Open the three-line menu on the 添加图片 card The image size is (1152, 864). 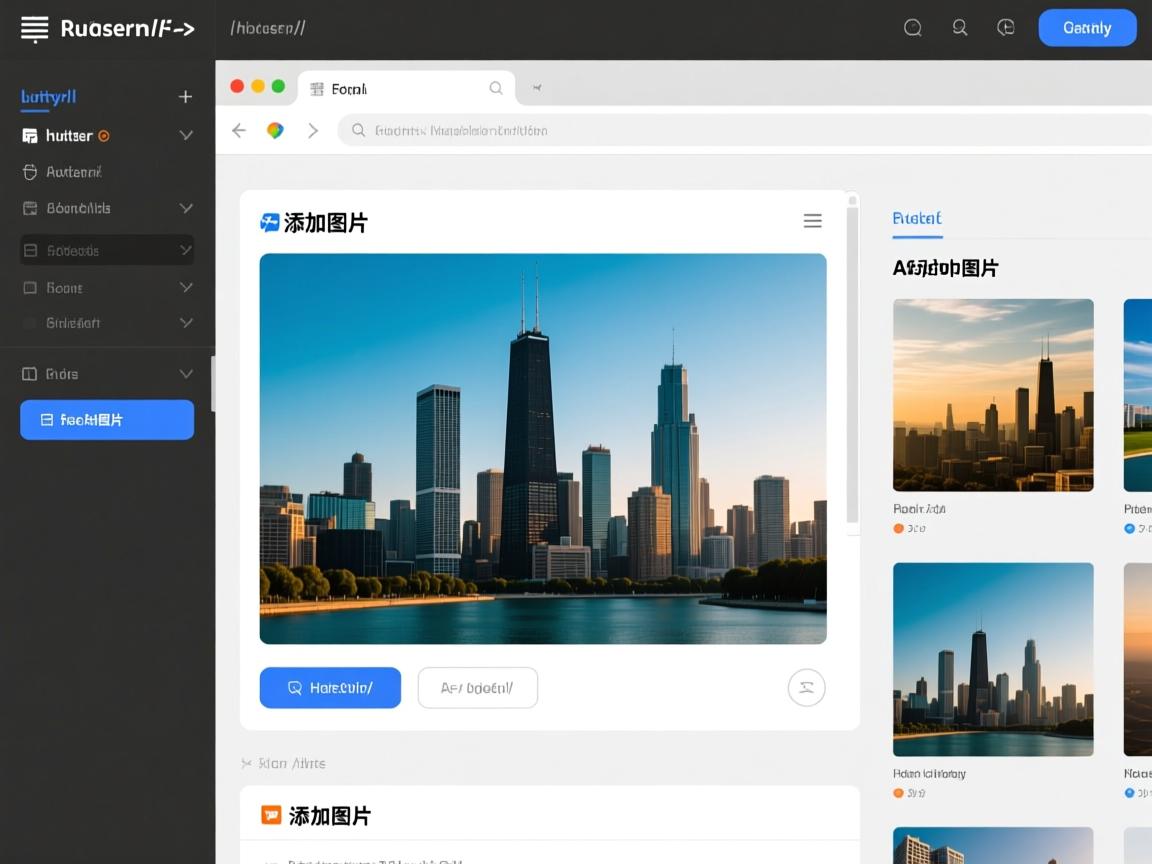(x=812, y=221)
